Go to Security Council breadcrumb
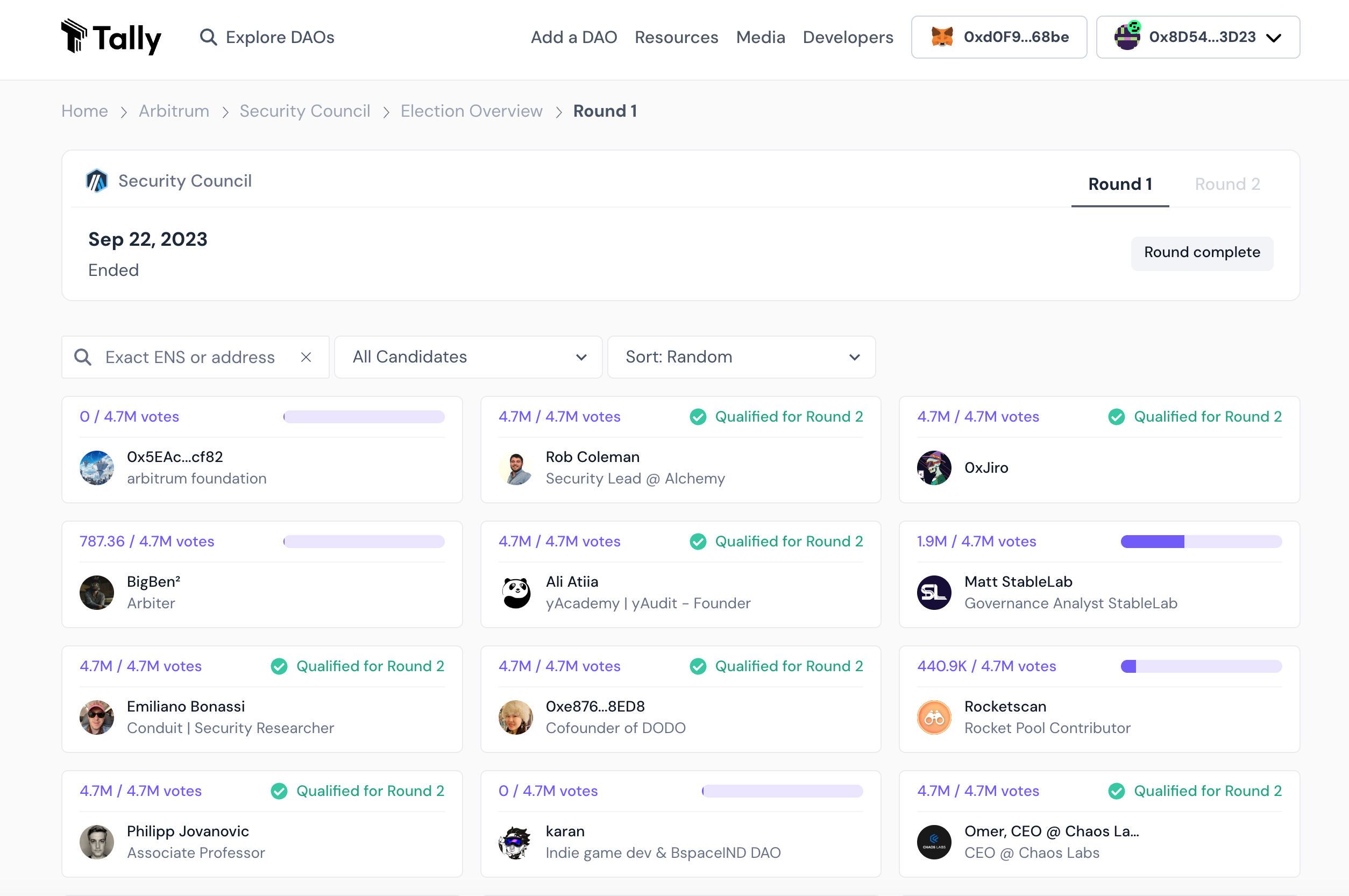This screenshot has width=1349, height=896. click(x=305, y=111)
